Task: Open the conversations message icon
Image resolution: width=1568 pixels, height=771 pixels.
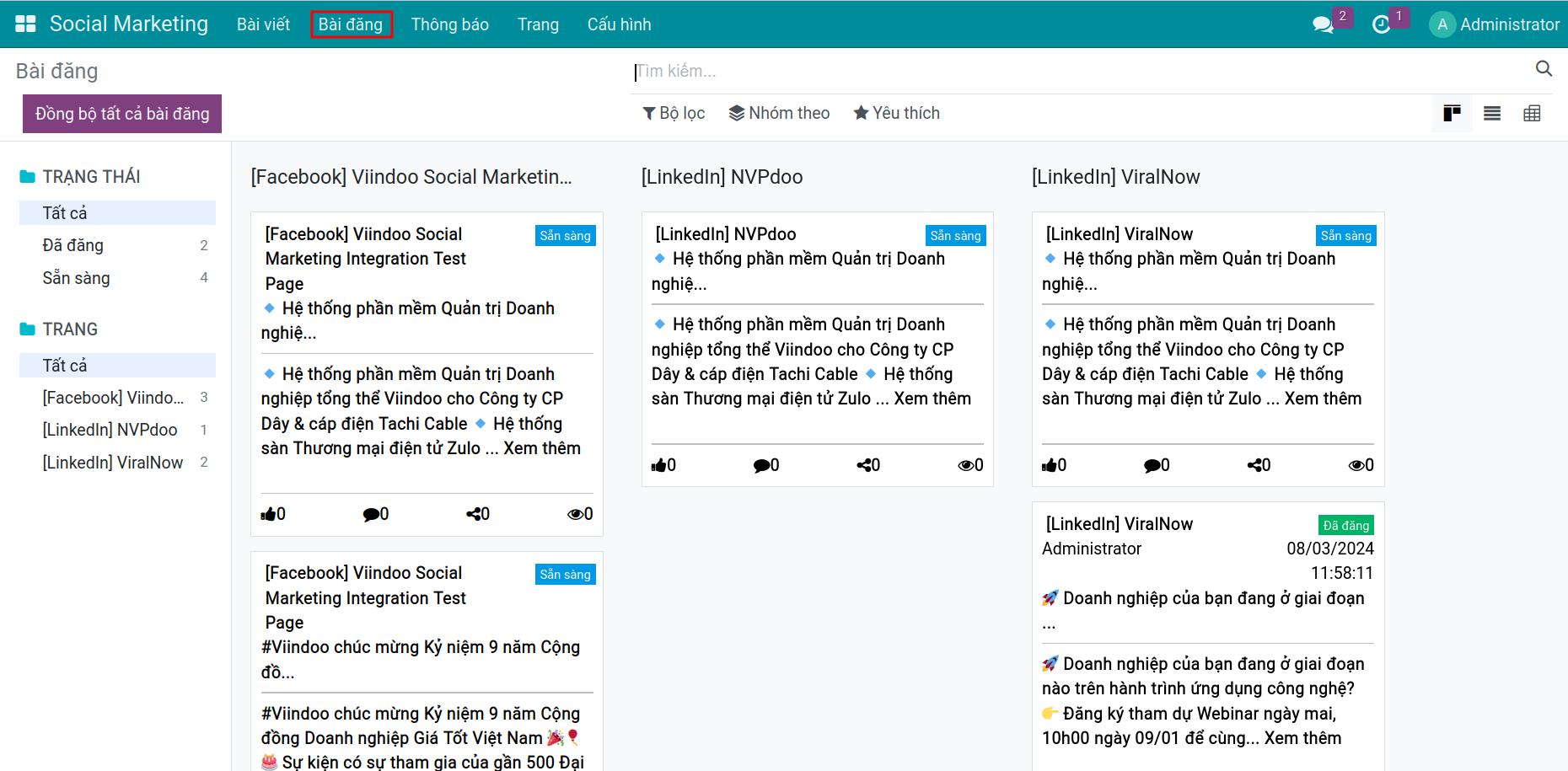Action: (x=1323, y=25)
